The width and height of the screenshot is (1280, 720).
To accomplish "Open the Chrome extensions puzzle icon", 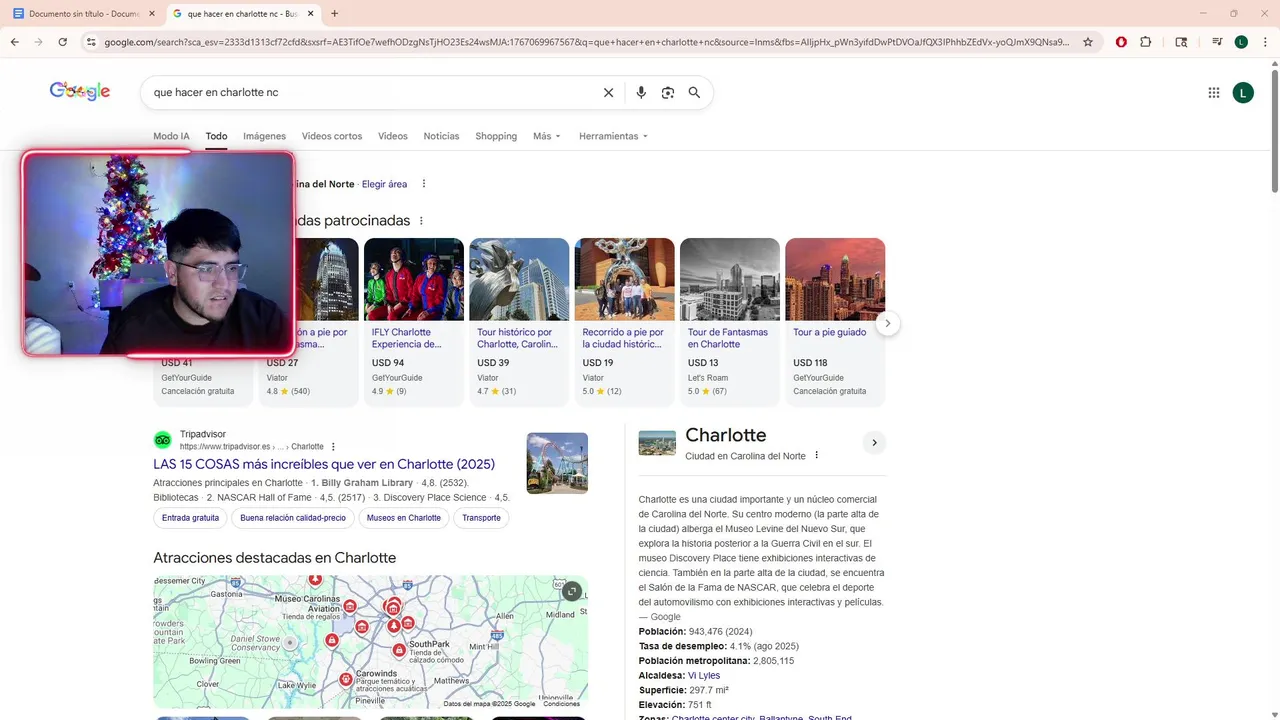I will pyautogui.click(x=1146, y=42).
